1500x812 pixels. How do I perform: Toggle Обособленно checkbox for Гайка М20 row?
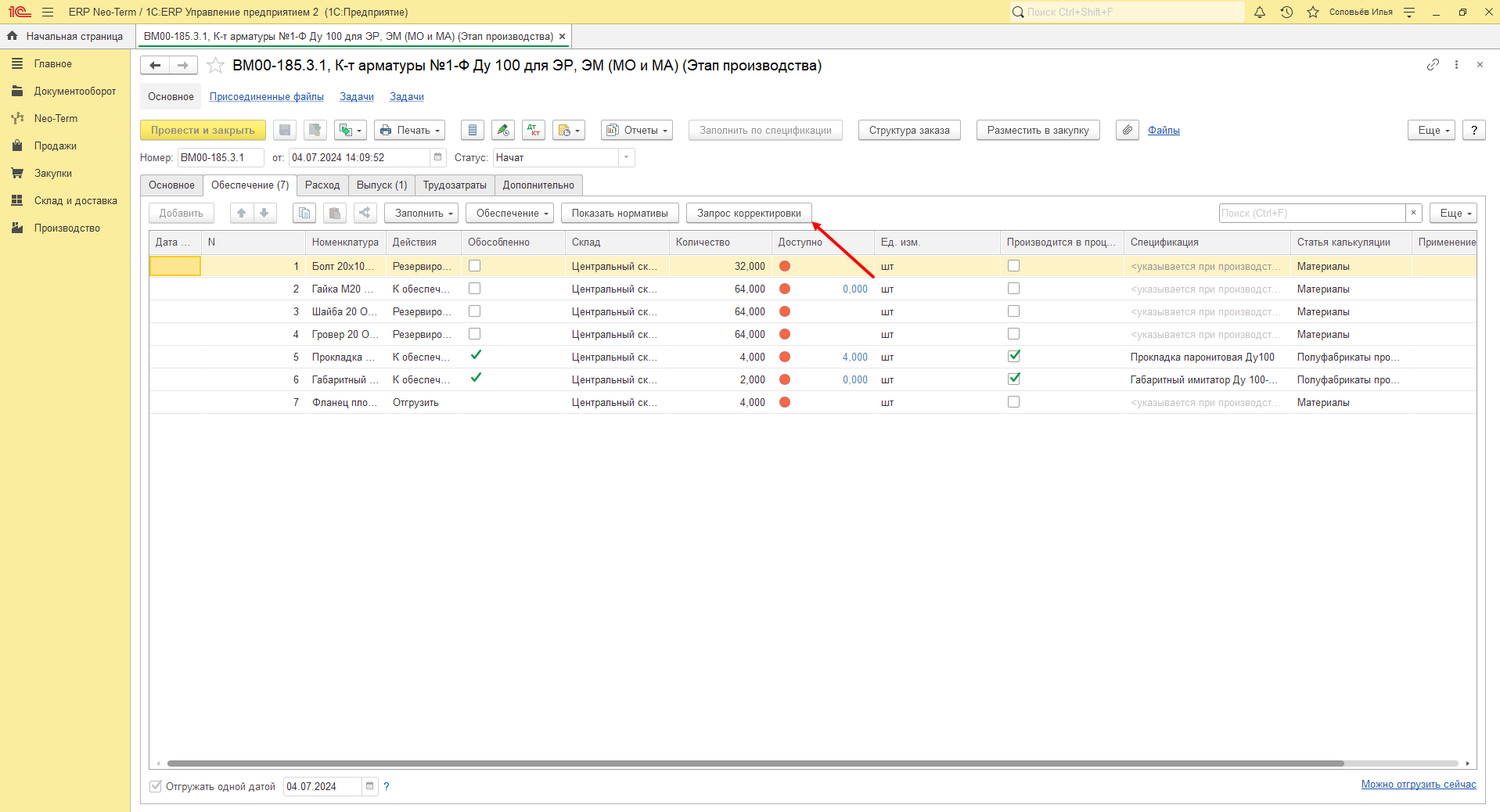[474, 289]
